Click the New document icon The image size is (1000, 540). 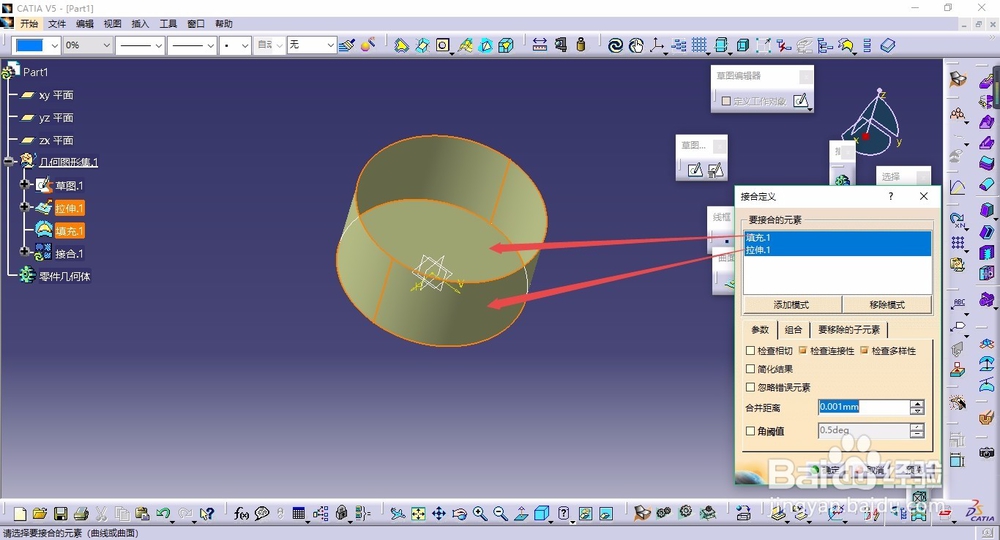click(x=20, y=514)
